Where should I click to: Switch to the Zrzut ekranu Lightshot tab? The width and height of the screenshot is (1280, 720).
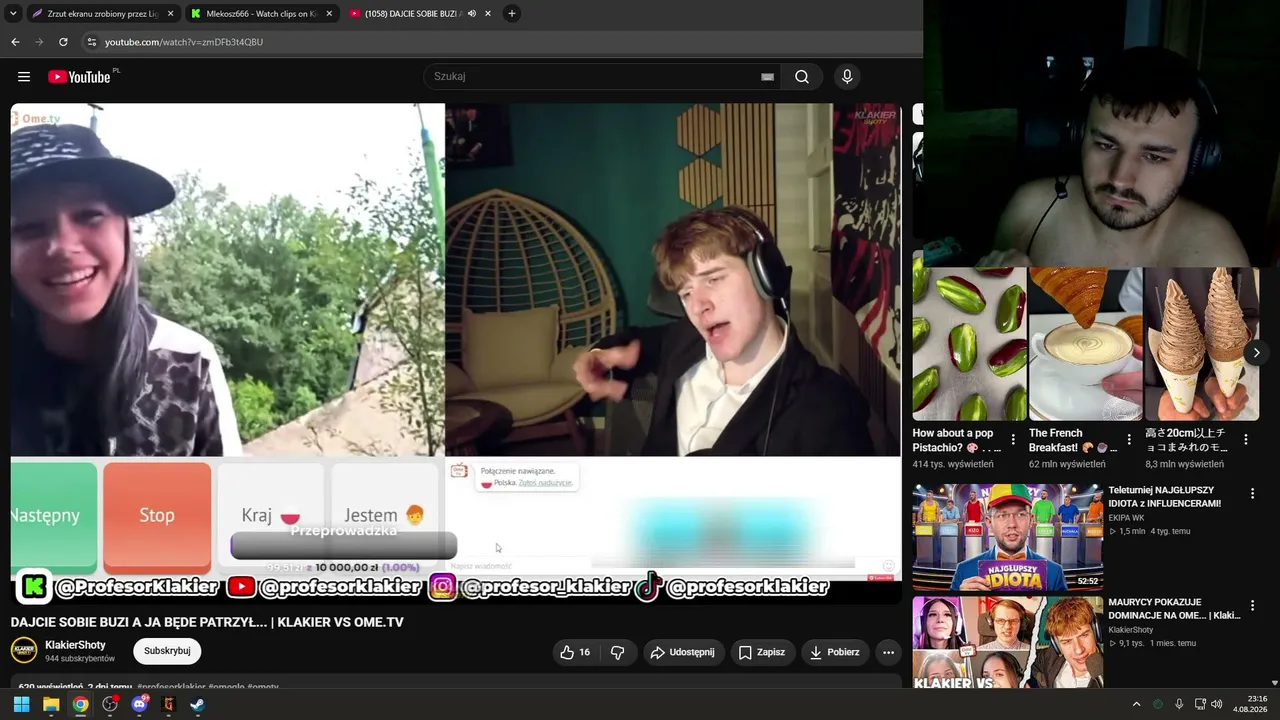101,14
